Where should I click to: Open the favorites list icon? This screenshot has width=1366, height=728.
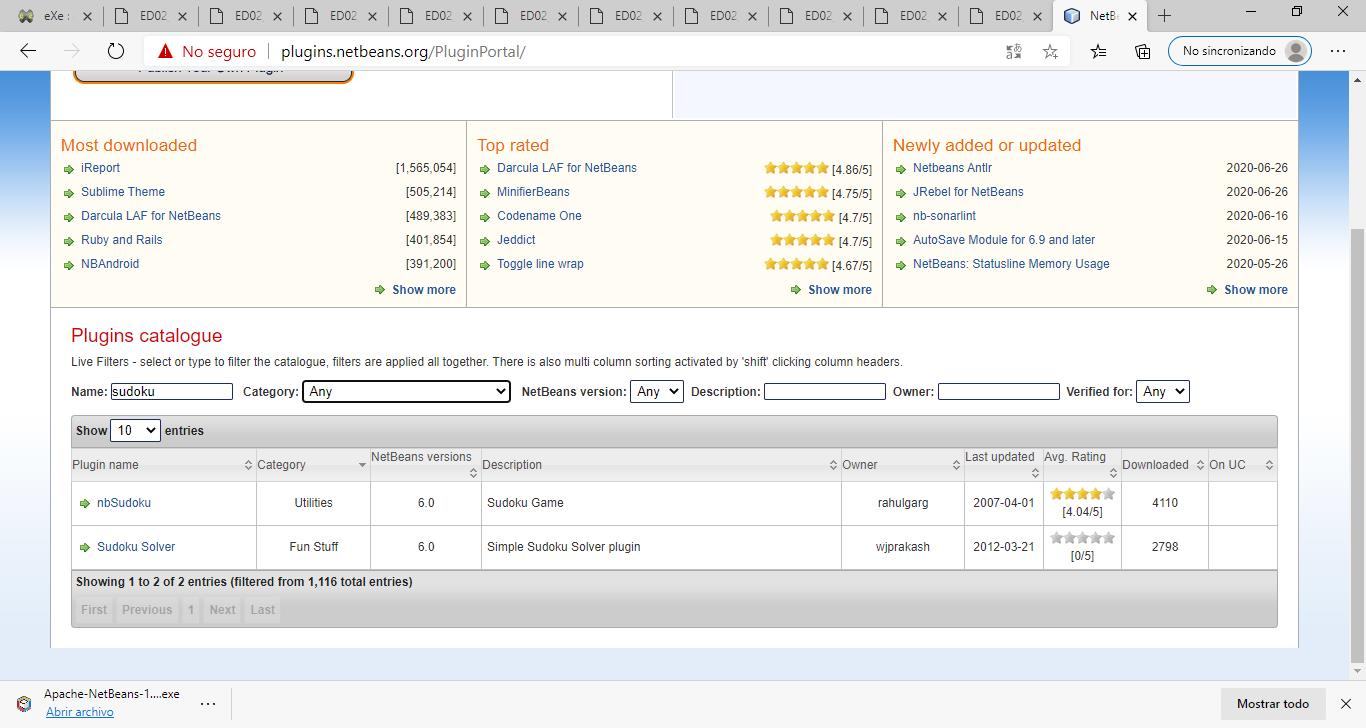coord(1098,51)
